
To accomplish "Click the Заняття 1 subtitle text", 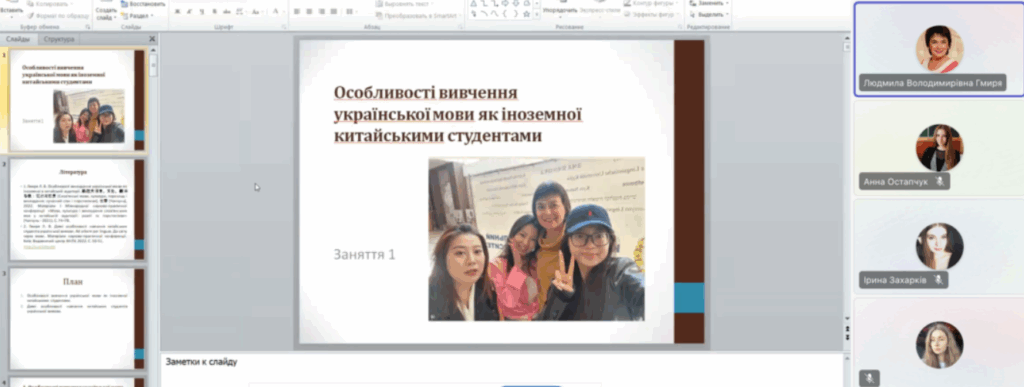I will tap(364, 254).
